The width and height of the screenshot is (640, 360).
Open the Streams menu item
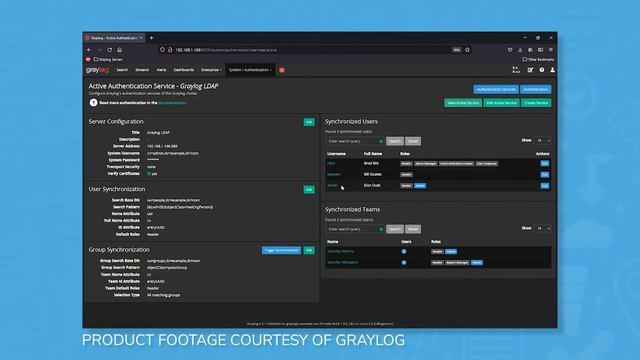[142, 70]
